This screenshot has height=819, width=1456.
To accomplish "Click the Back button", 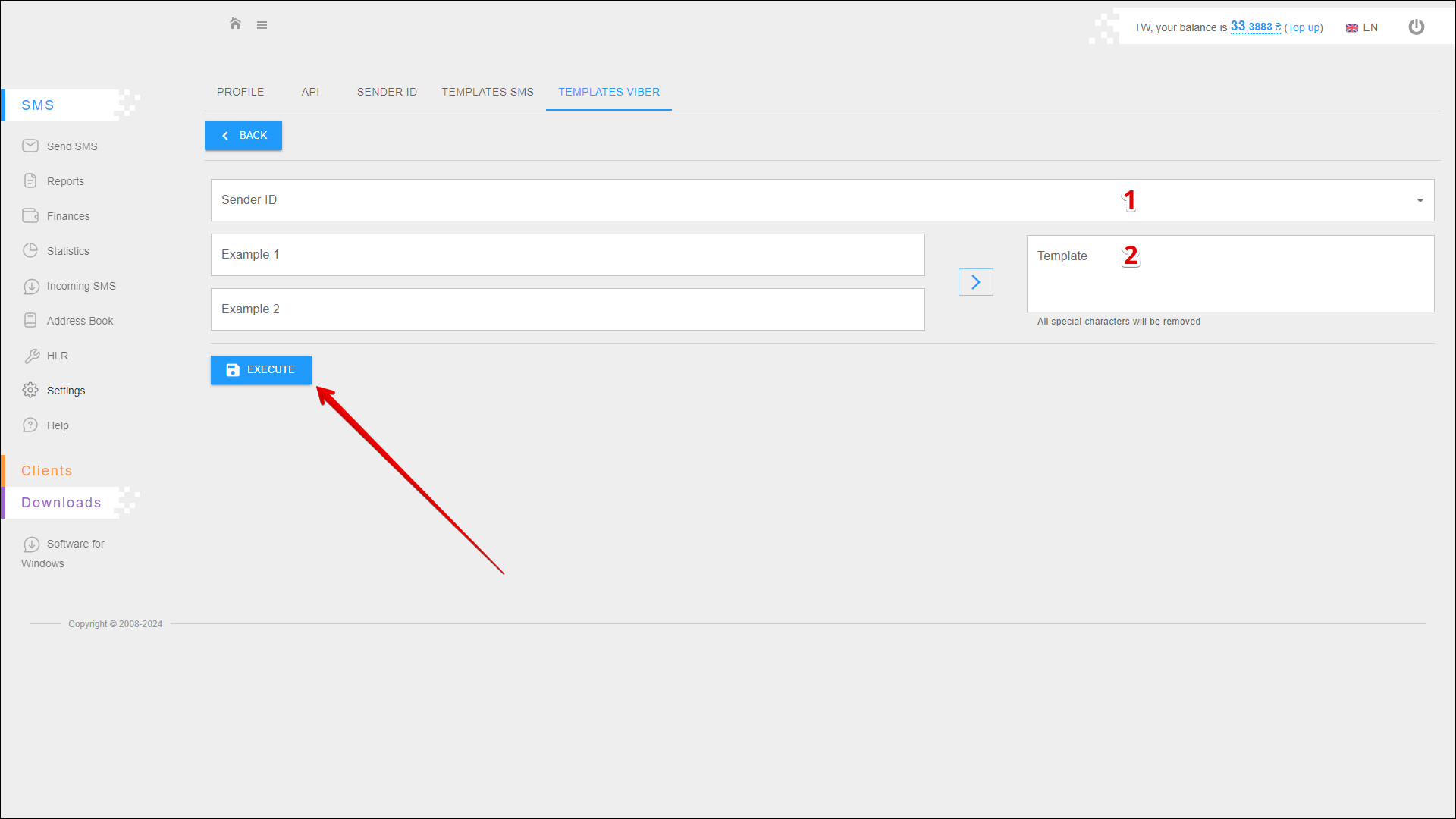I will pos(243,136).
